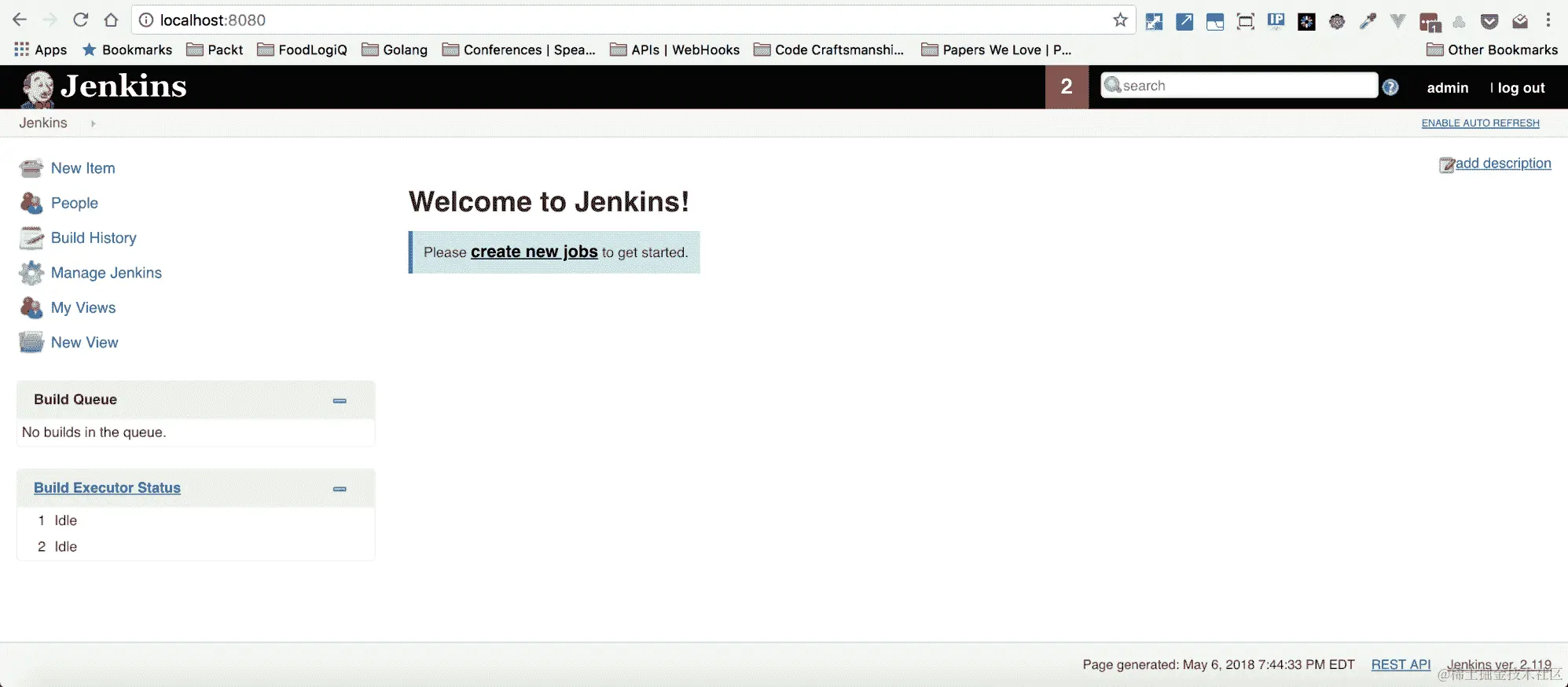Open the Golang bookmarks folder
The height and width of the screenshot is (687, 1568).
click(395, 50)
